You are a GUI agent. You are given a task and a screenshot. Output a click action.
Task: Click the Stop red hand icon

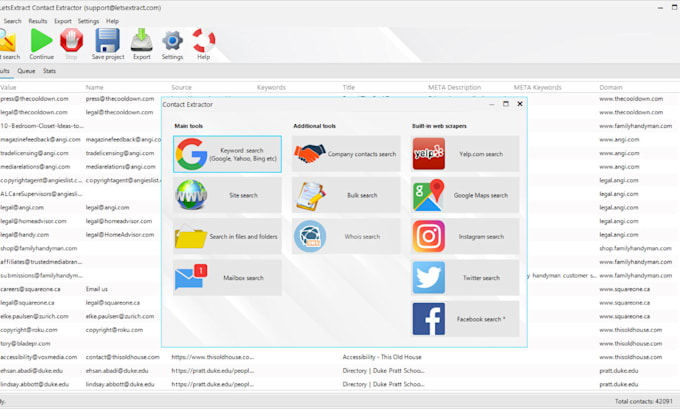pyautogui.click(x=72, y=41)
